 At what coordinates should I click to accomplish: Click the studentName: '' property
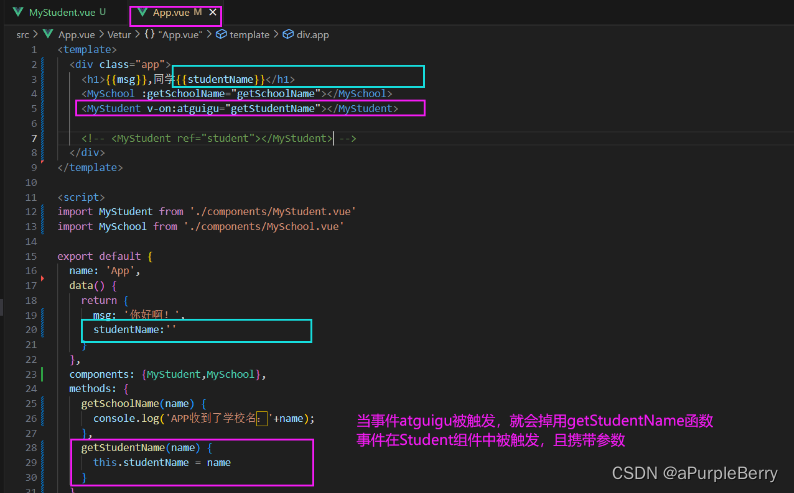(135, 330)
